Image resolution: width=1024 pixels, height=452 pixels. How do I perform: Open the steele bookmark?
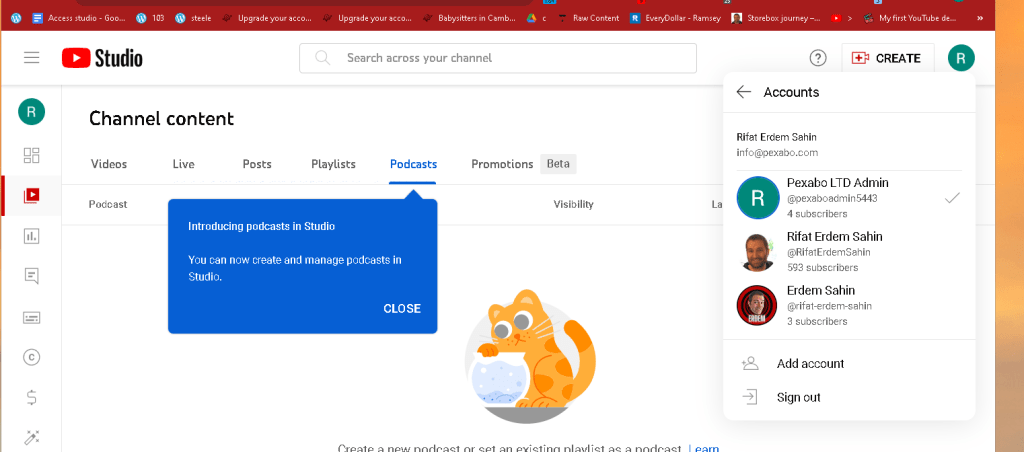tap(193, 18)
